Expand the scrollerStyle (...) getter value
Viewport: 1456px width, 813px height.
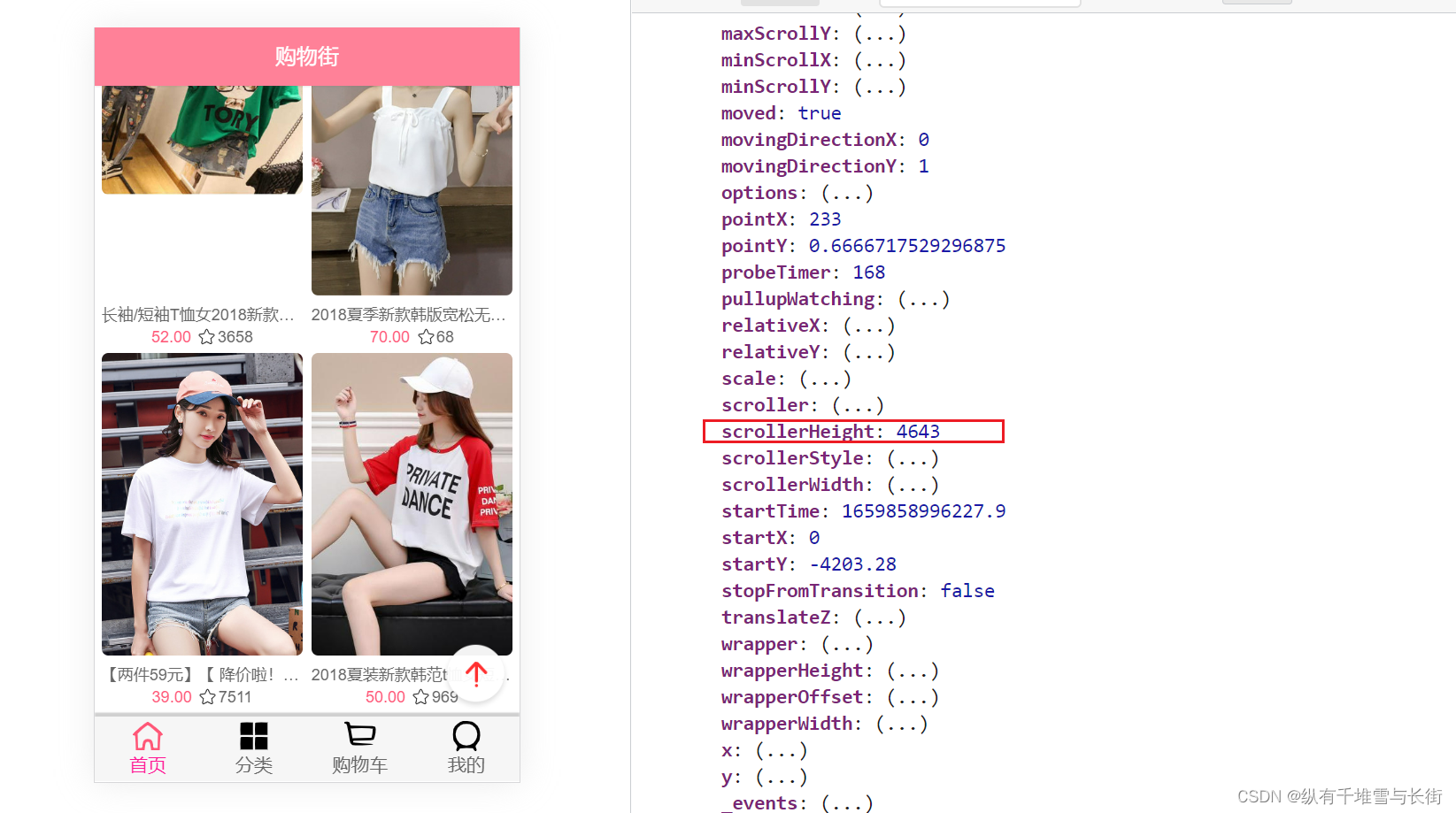(913, 458)
